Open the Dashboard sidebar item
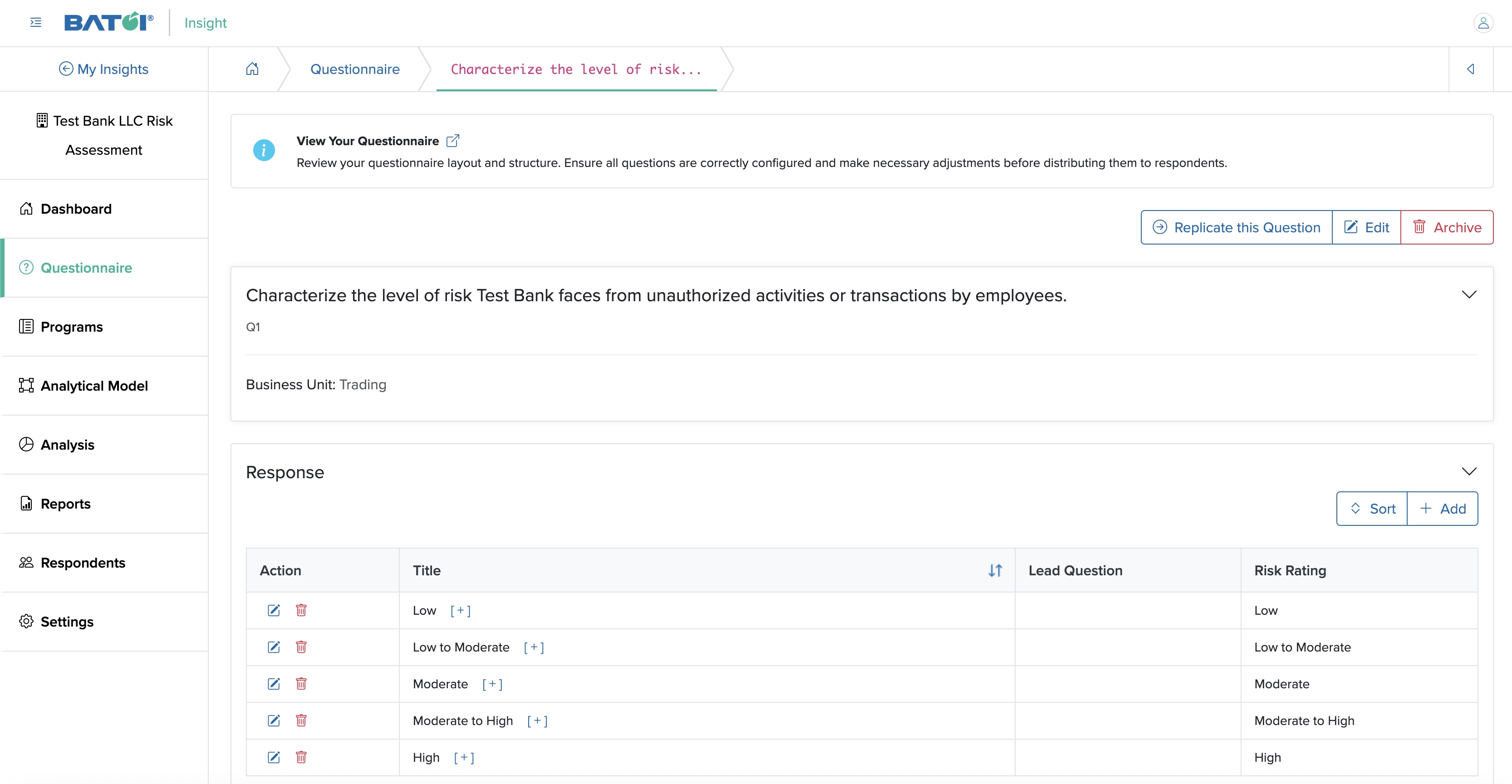 [x=104, y=209]
